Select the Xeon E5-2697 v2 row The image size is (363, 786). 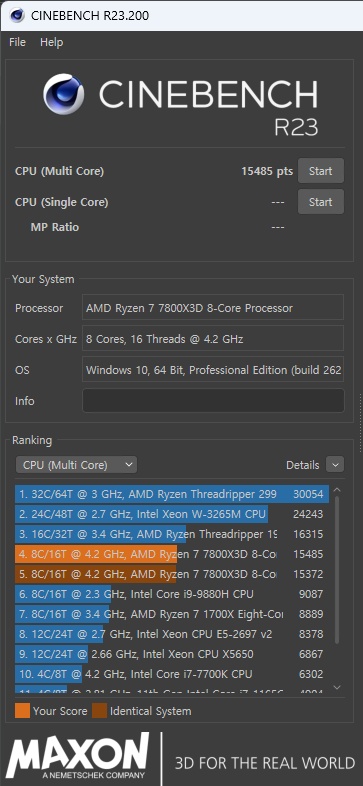[x=172, y=634]
